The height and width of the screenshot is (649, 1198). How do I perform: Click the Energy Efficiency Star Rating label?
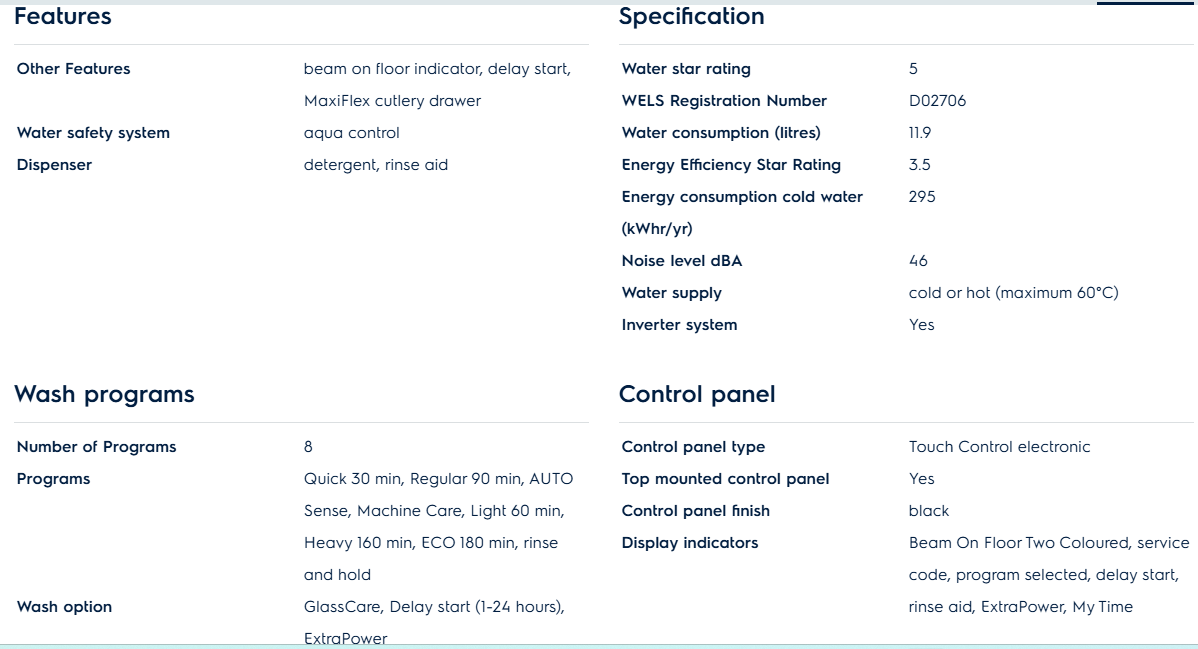(x=731, y=165)
